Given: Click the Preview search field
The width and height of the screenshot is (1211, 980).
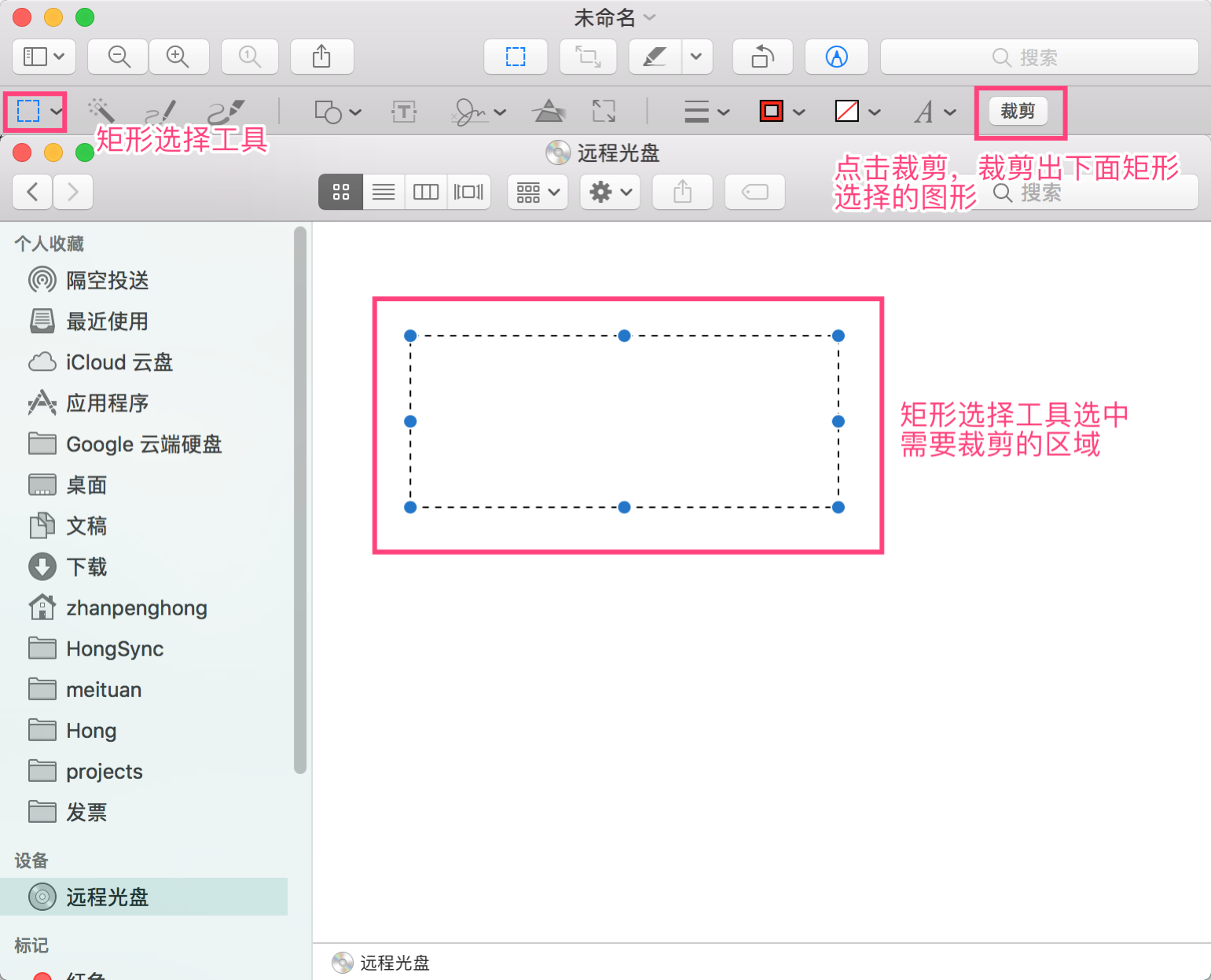Looking at the screenshot, I should (x=1039, y=57).
